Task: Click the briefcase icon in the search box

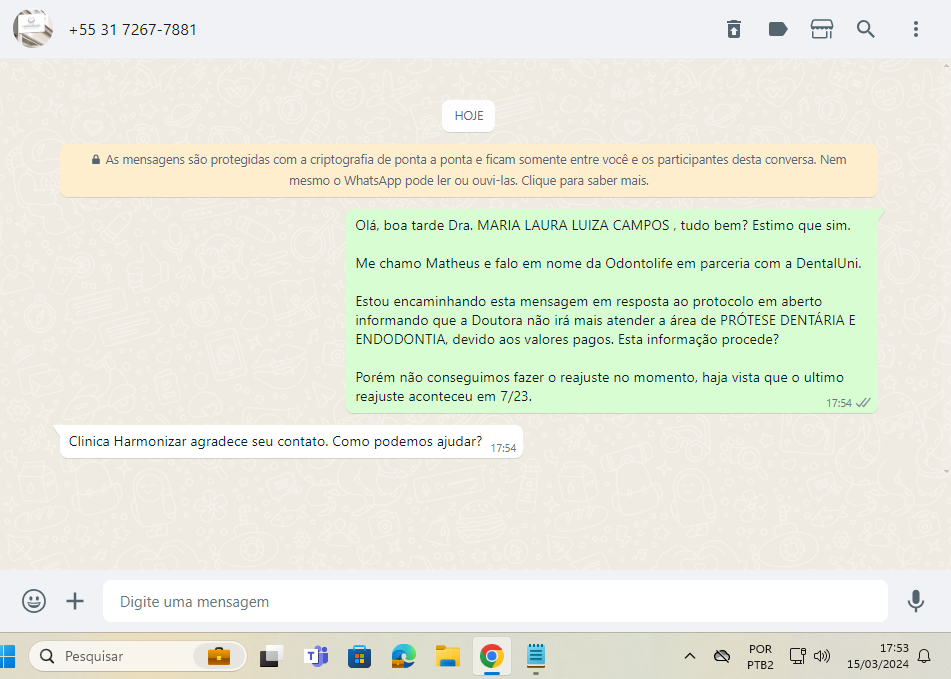Action: tap(219, 656)
